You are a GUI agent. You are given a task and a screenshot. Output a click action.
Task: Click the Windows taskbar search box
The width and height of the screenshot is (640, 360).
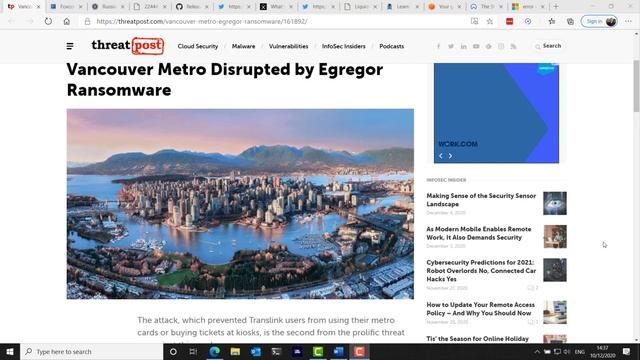[92, 351]
